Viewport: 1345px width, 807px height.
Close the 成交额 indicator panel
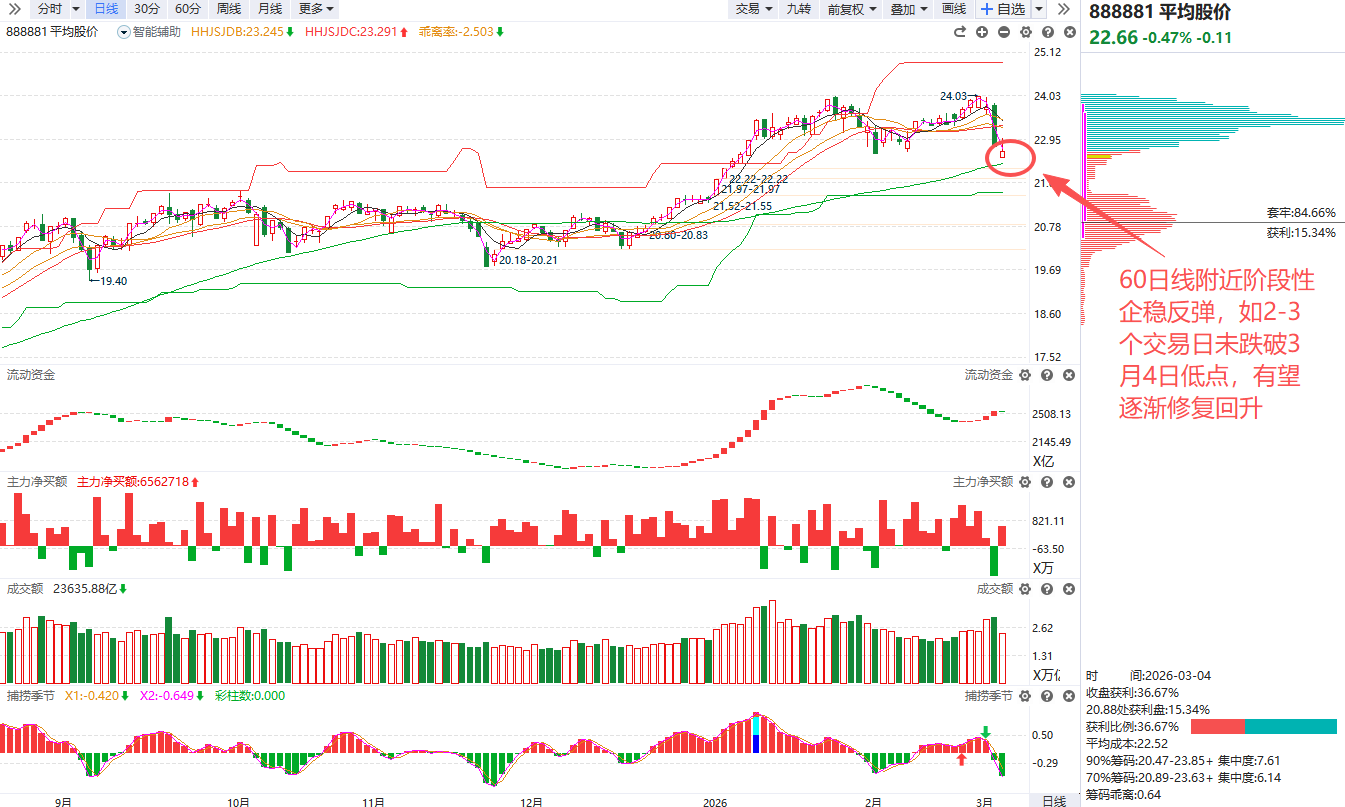(1068, 589)
